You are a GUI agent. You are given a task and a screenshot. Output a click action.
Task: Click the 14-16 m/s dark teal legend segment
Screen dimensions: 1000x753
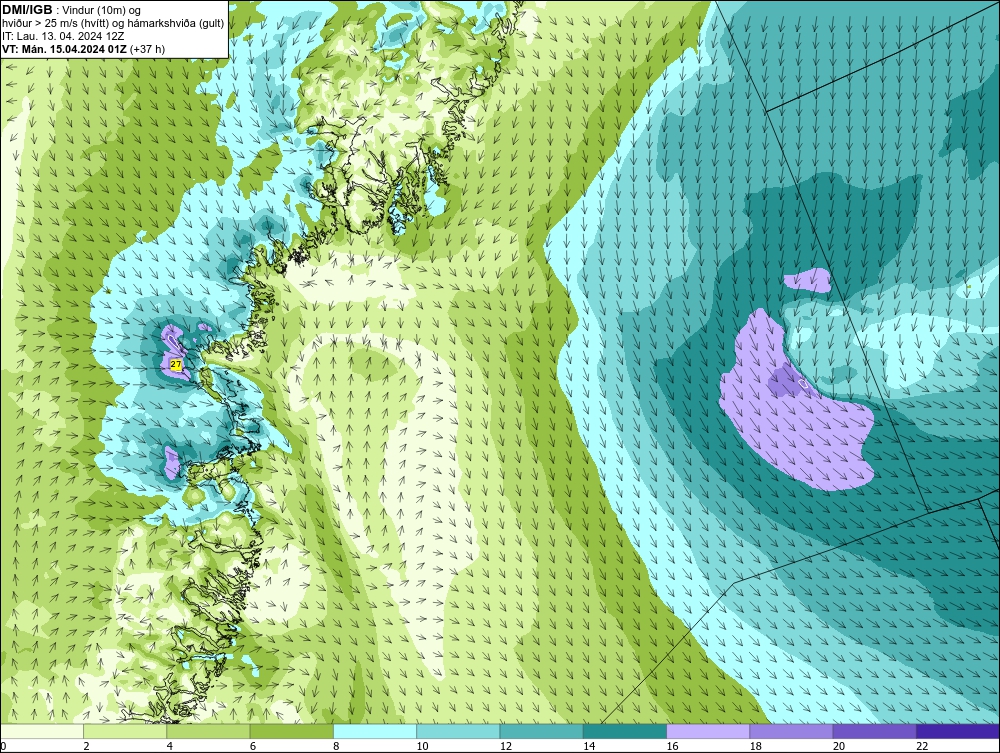point(624,731)
